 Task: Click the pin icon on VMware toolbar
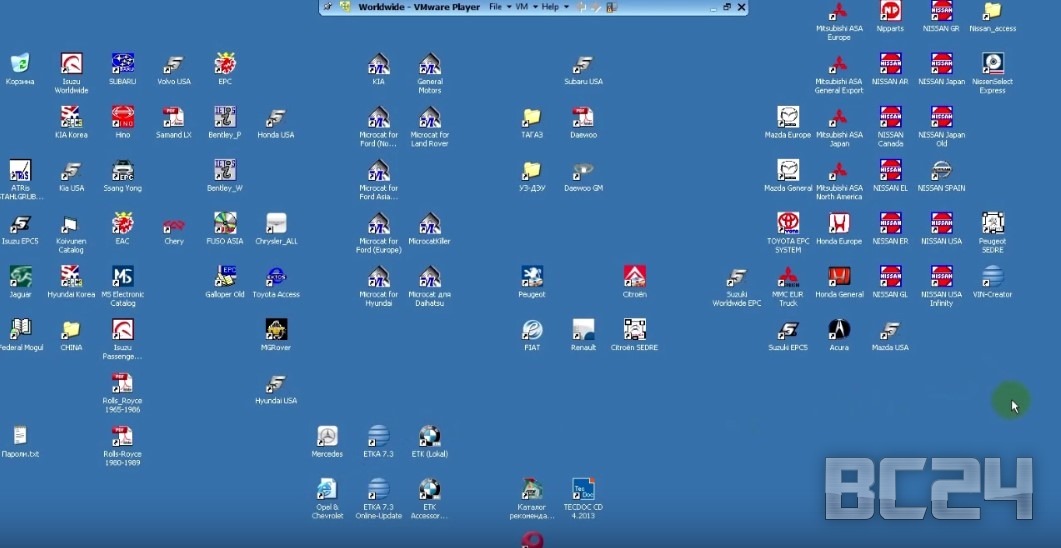(327, 7)
